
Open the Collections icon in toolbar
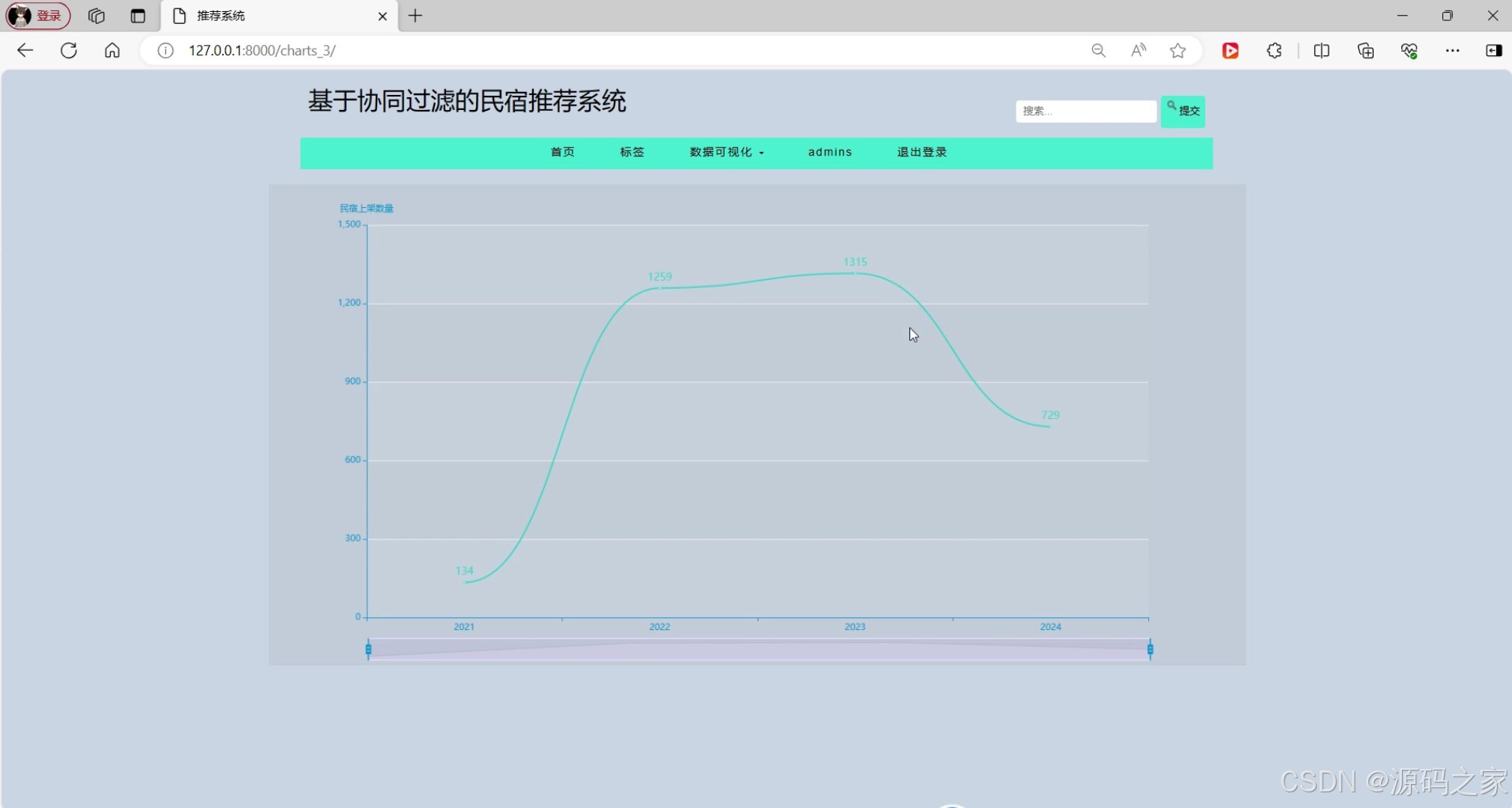[x=1365, y=50]
